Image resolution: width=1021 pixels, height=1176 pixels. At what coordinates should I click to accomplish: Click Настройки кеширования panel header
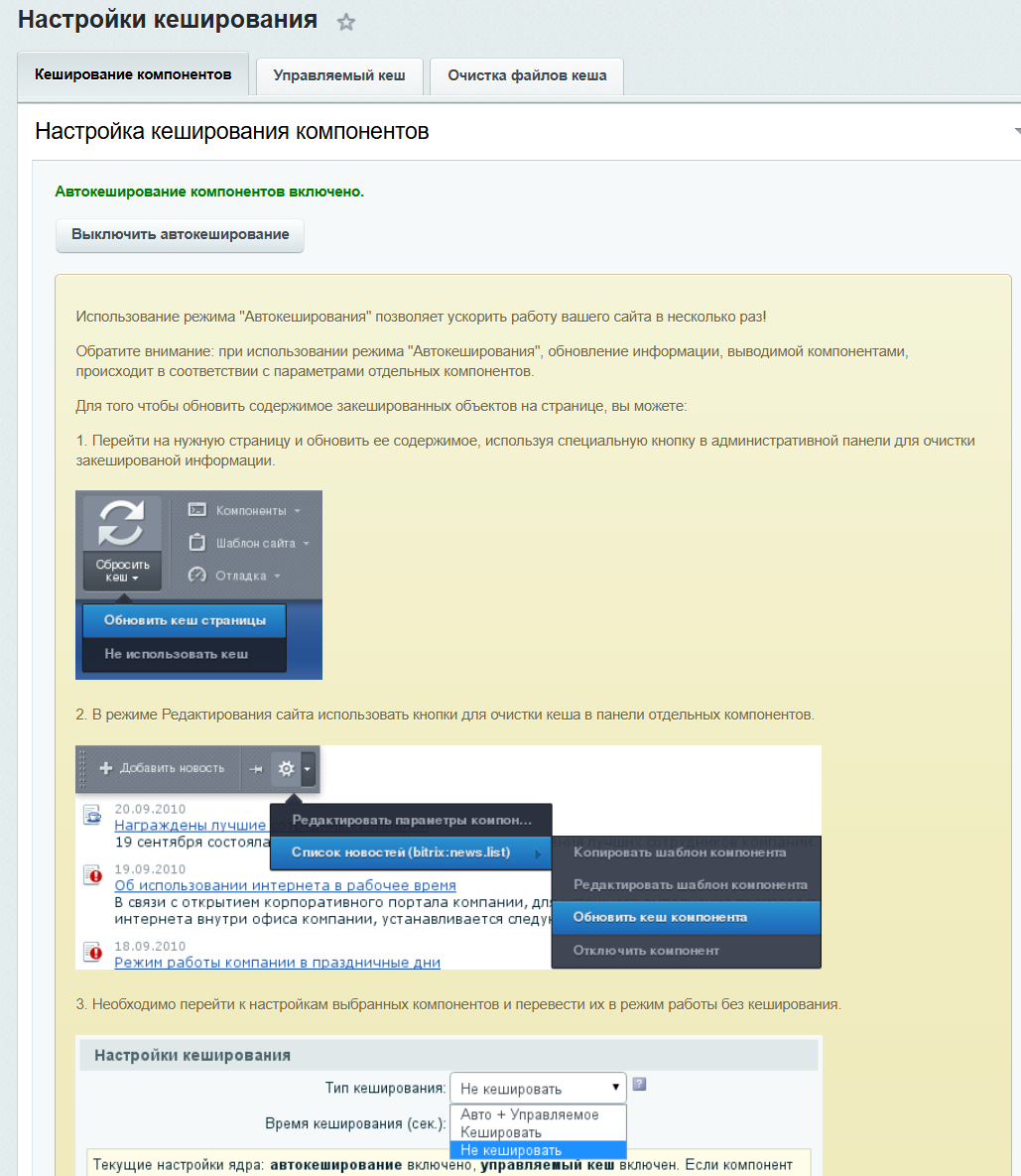(449, 1055)
